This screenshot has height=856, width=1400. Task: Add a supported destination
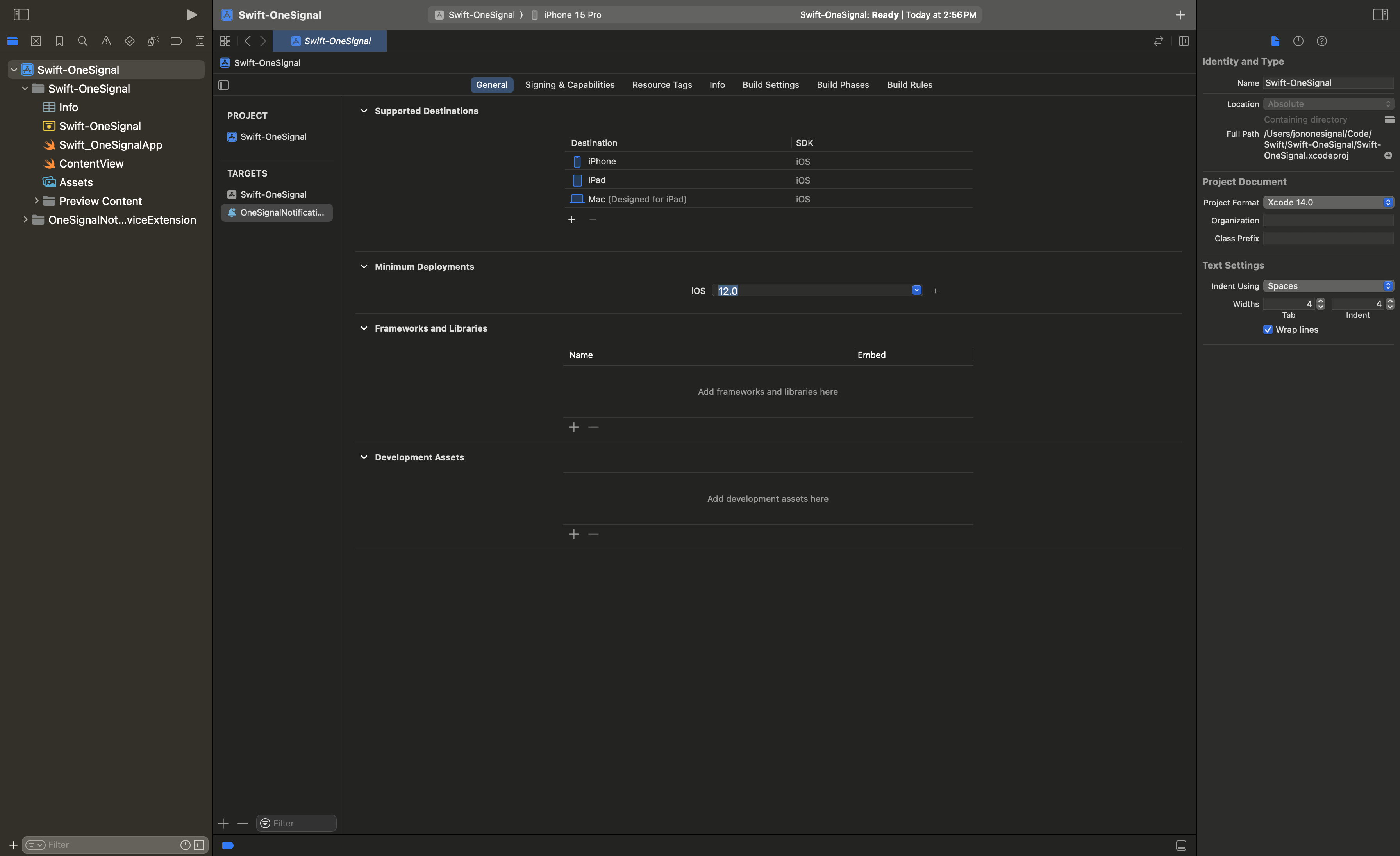pos(572,220)
